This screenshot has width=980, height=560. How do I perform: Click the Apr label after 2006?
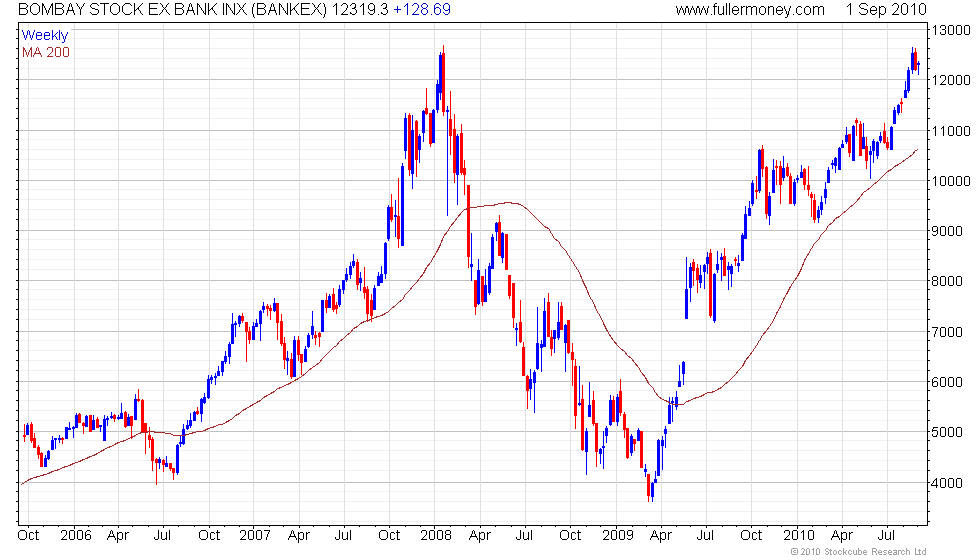[x=118, y=536]
